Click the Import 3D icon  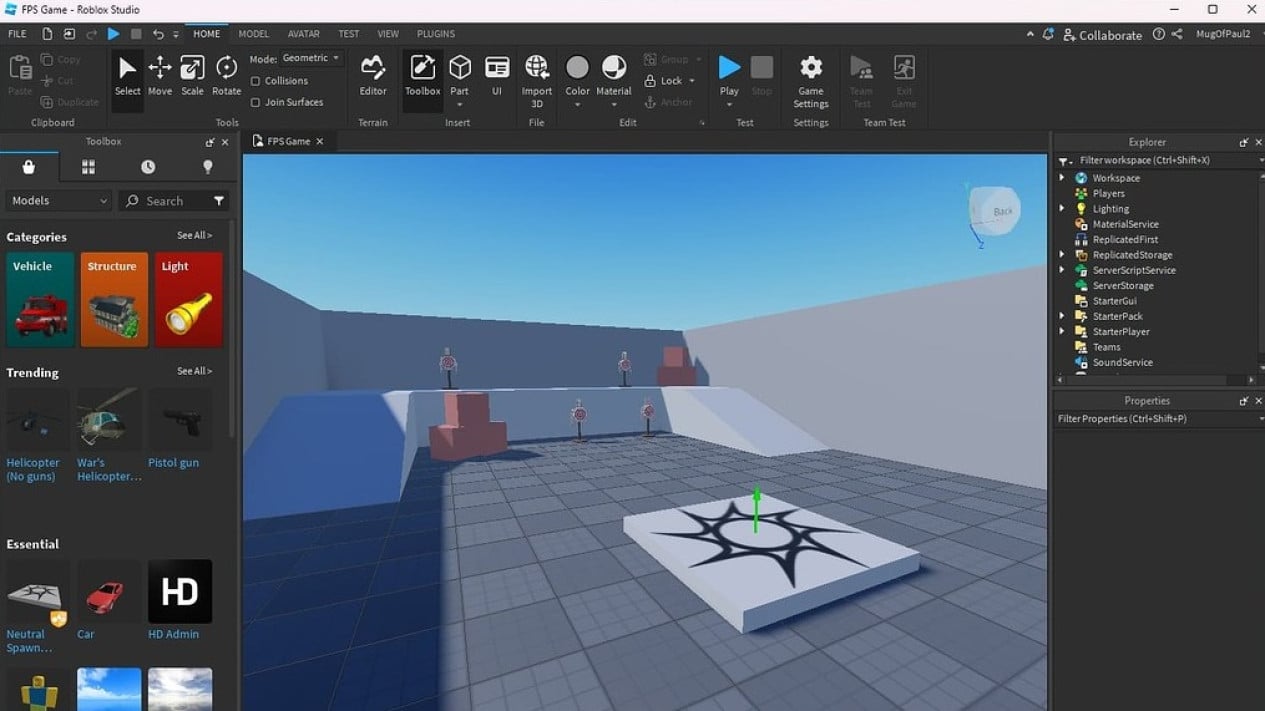pos(537,68)
